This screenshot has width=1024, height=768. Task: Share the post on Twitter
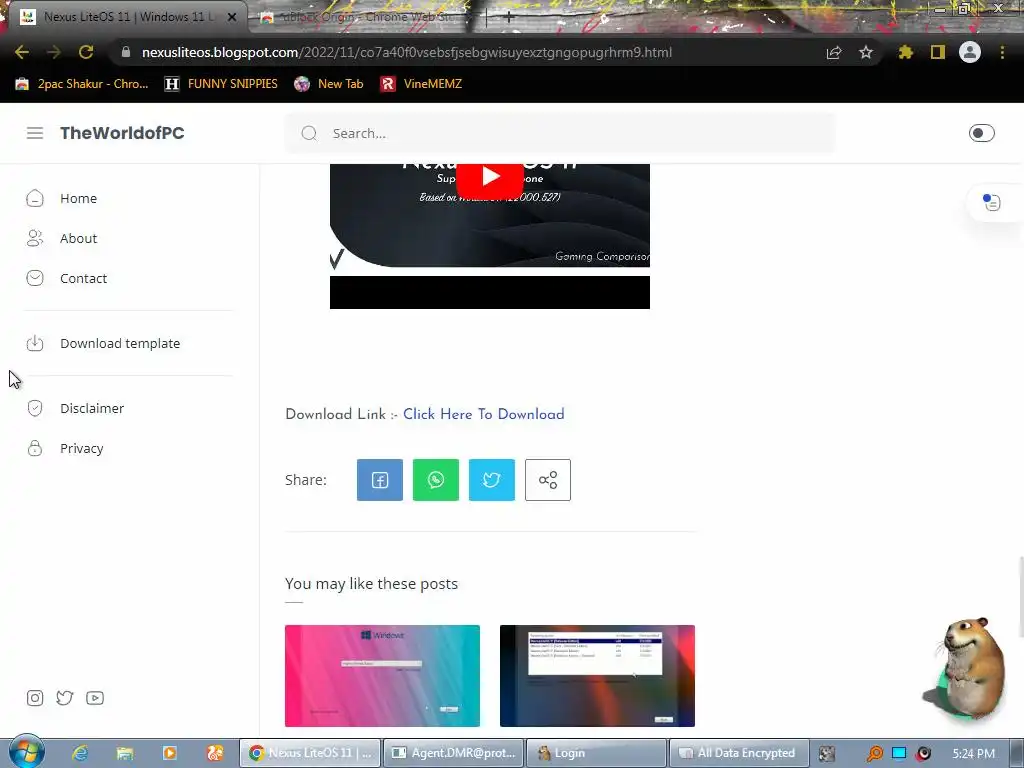(492, 480)
